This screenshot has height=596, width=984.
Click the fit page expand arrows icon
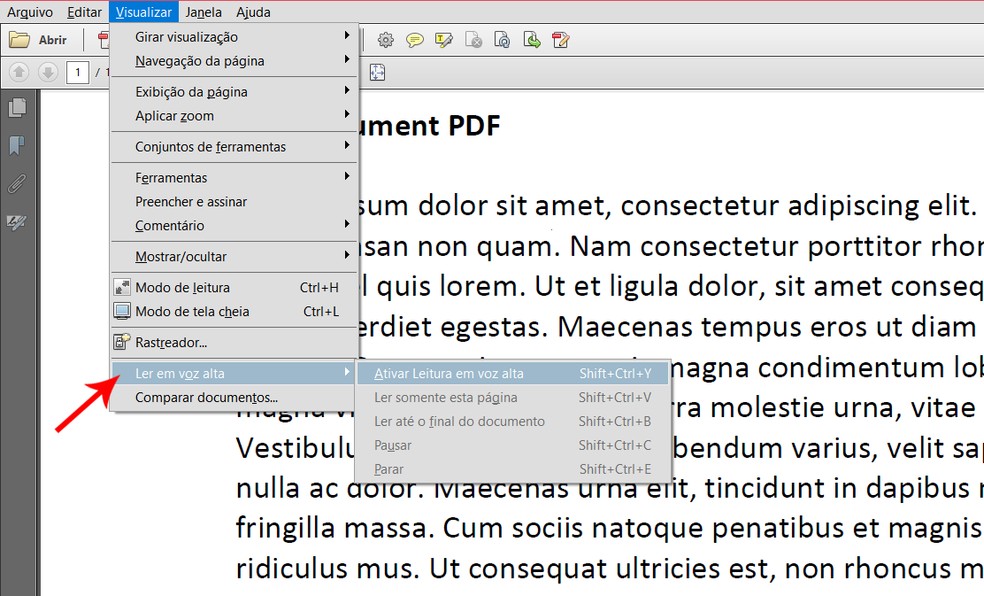(377, 72)
